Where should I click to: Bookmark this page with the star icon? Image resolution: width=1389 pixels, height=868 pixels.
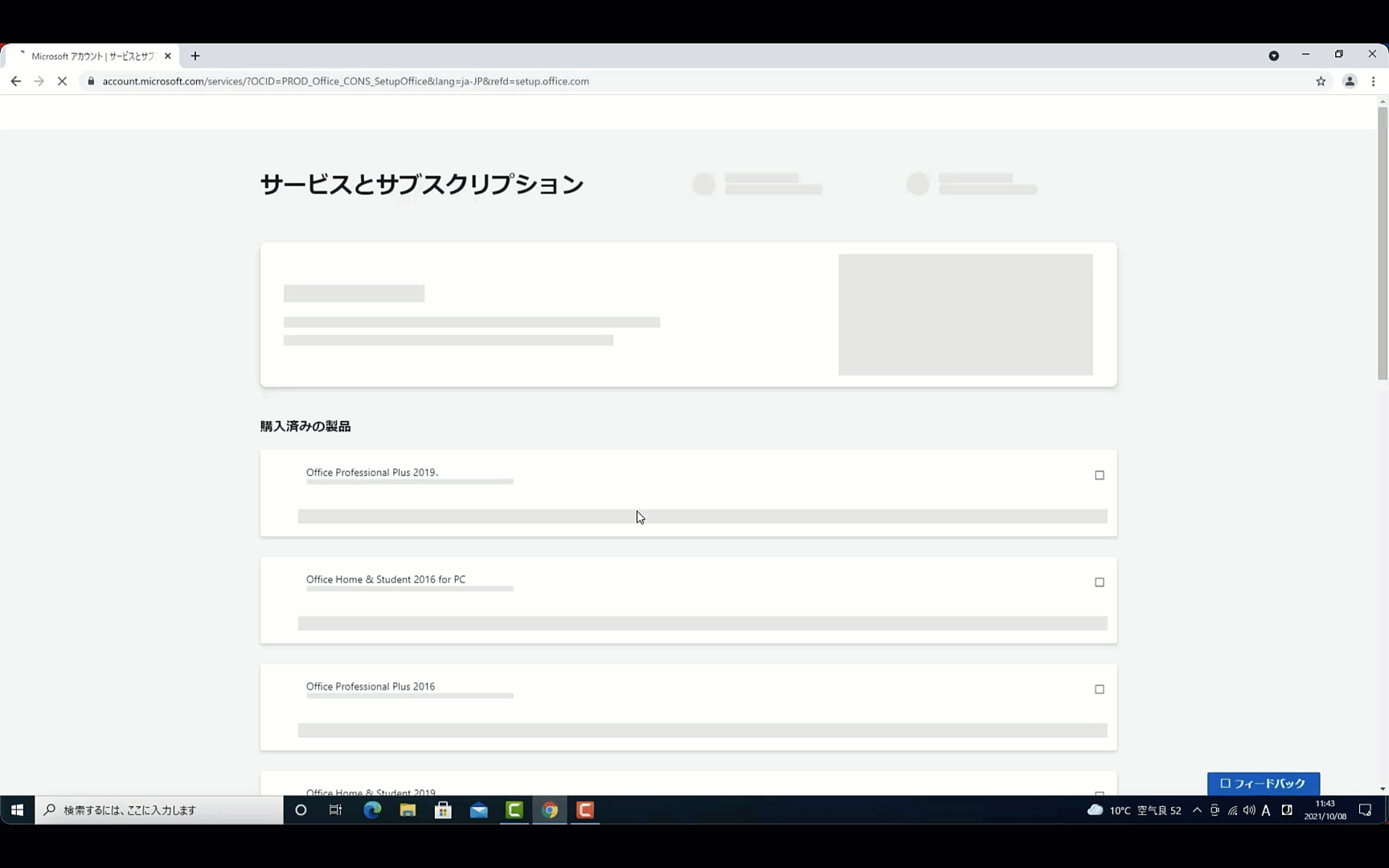[x=1321, y=81]
